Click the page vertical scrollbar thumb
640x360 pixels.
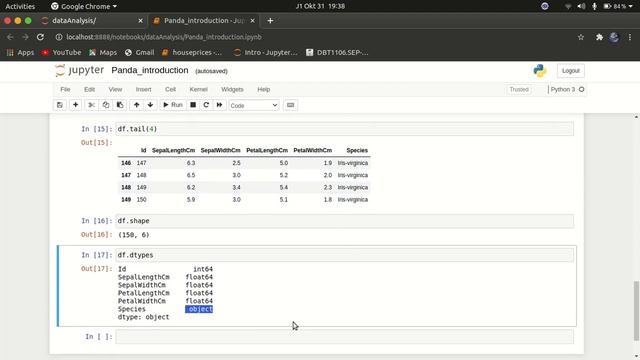(636, 310)
